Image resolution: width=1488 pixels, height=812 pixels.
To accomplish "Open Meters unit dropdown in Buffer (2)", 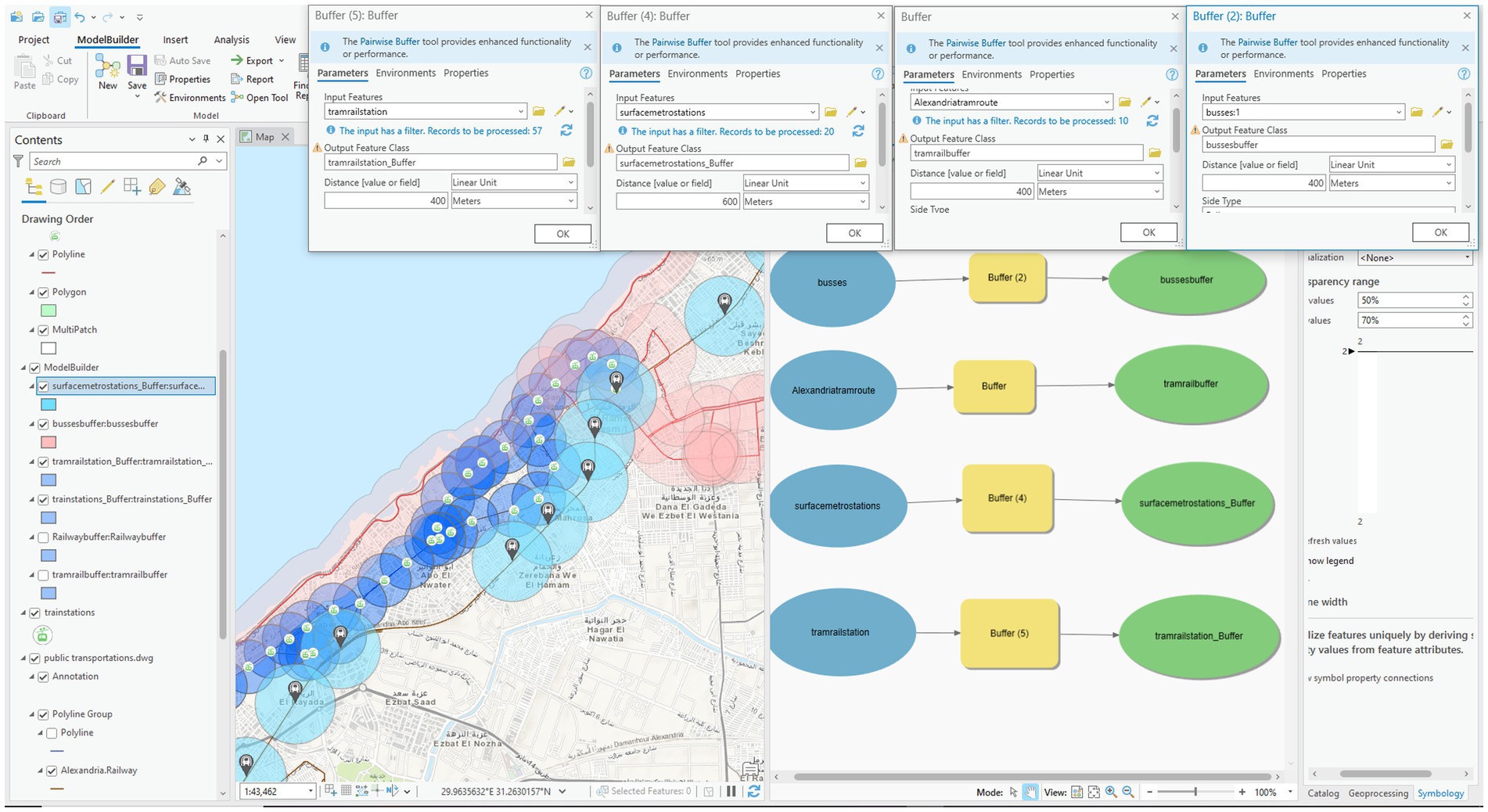I will pos(1448,183).
